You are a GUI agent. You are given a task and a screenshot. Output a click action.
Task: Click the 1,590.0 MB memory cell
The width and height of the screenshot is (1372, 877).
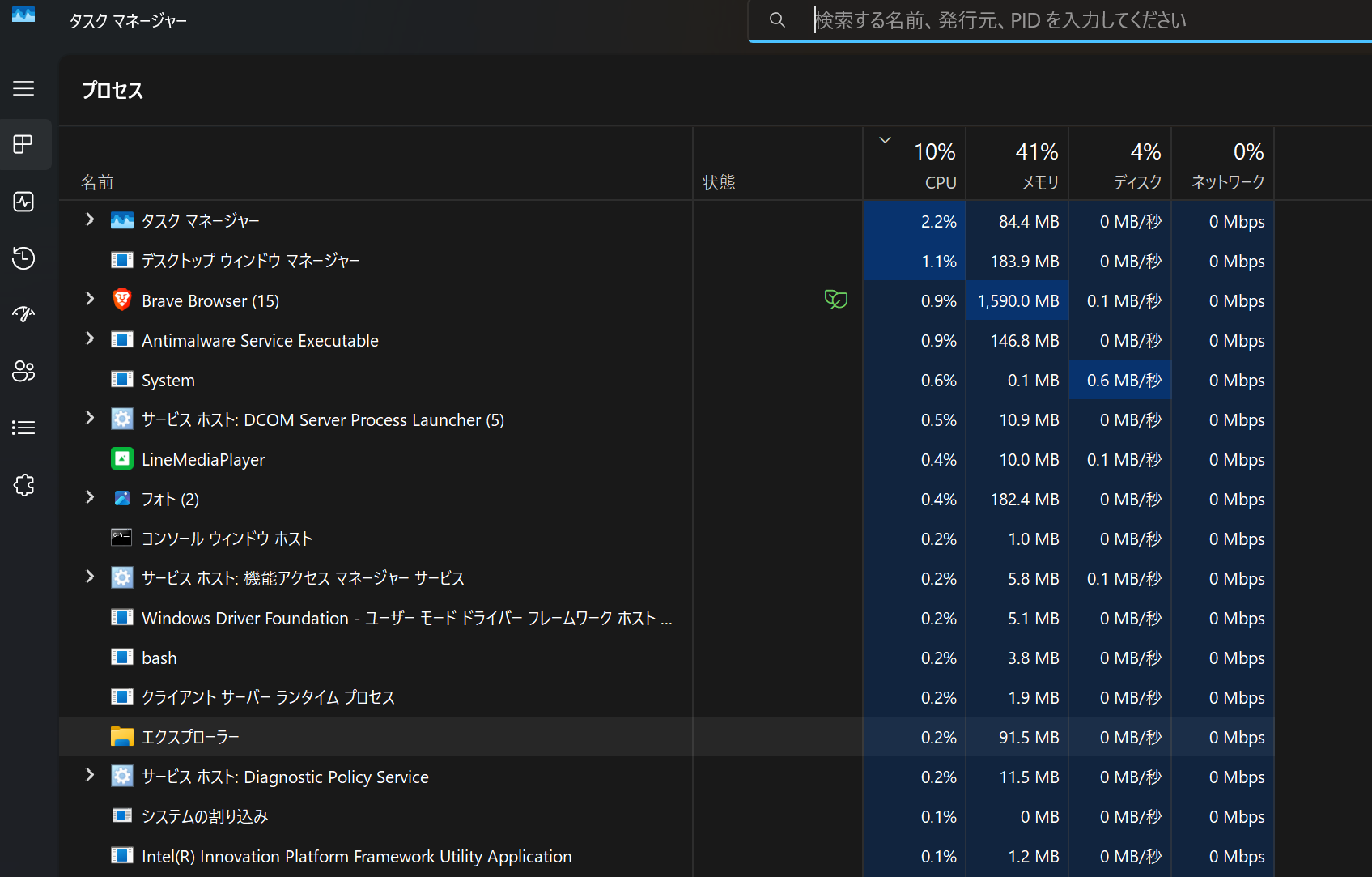pyautogui.click(x=1017, y=300)
